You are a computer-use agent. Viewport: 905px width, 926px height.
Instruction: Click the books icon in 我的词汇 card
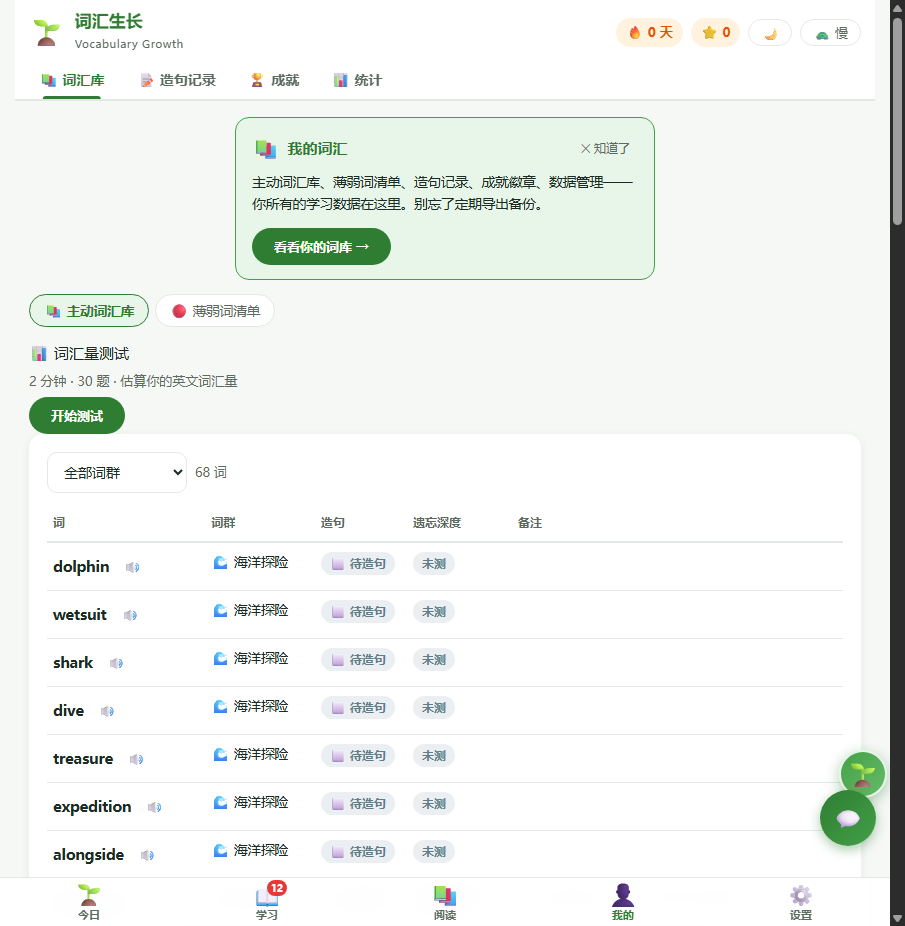click(x=265, y=149)
